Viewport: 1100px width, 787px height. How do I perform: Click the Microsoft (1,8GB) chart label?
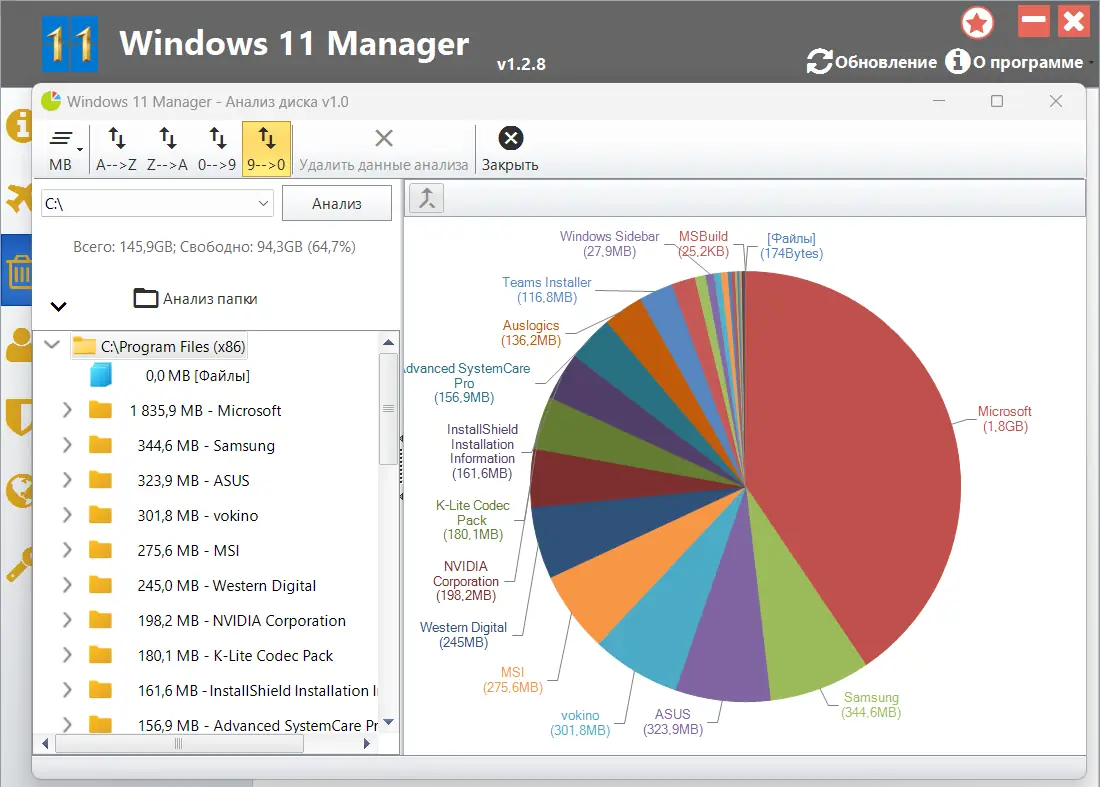click(x=1005, y=419)
